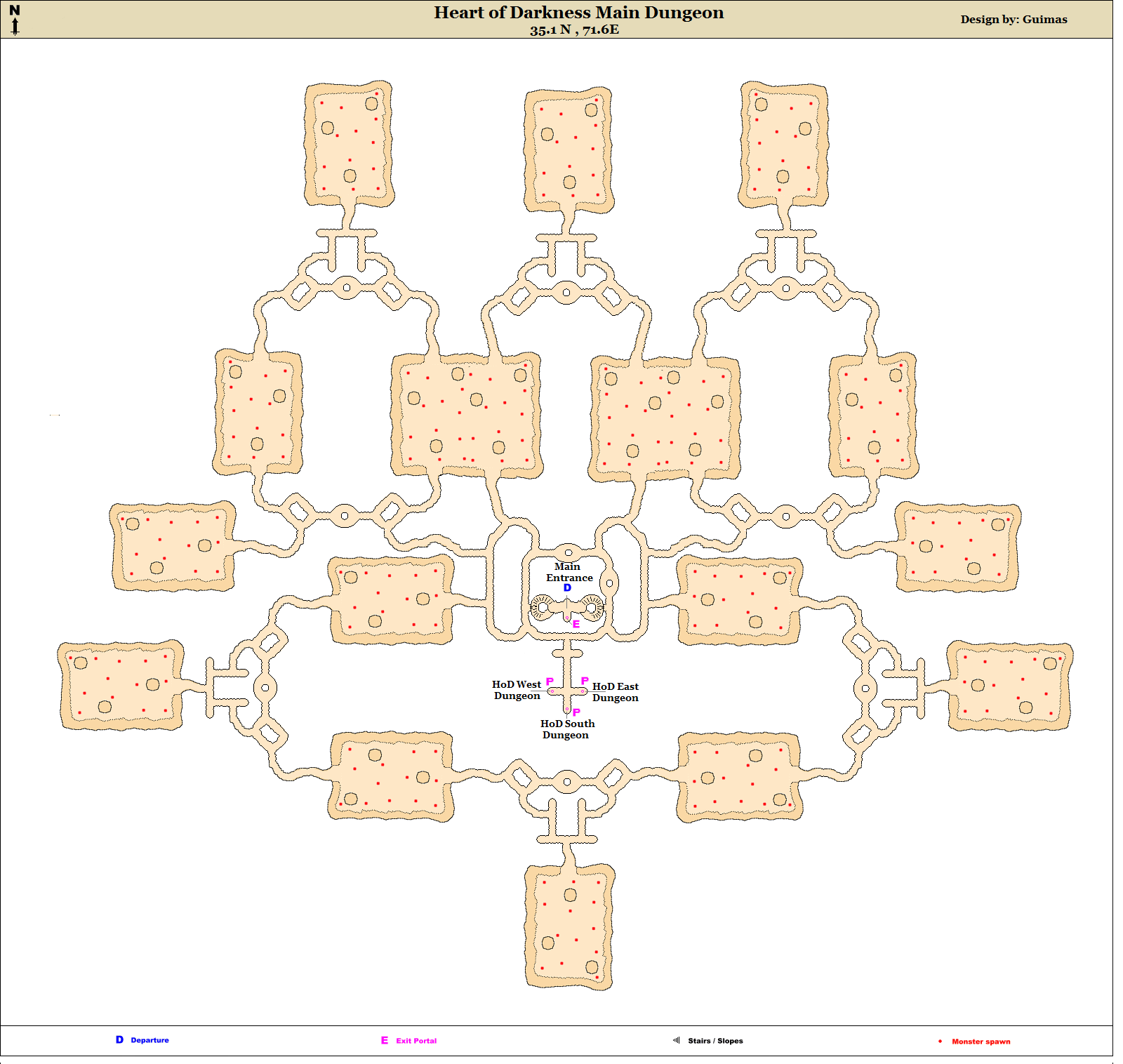Click the "Exit Portal" legend text
Image resolution: width=1123 pixels, height=1064 pixels.
pos(416,1041)
